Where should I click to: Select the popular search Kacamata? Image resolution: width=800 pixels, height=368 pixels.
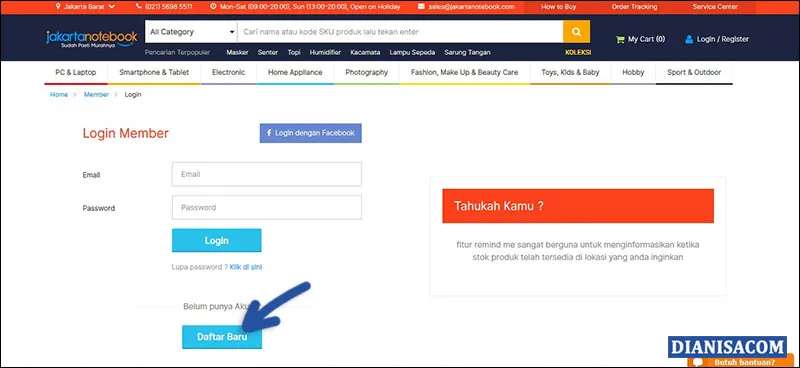[365, 53]
